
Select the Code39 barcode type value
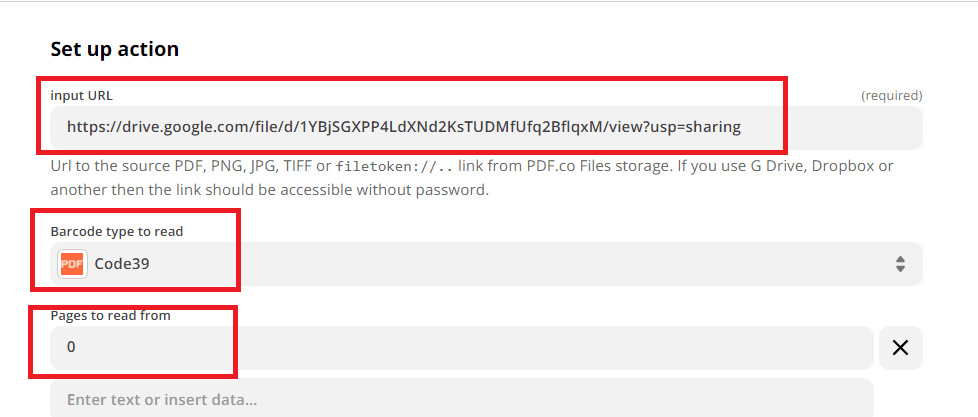(123, 264)
